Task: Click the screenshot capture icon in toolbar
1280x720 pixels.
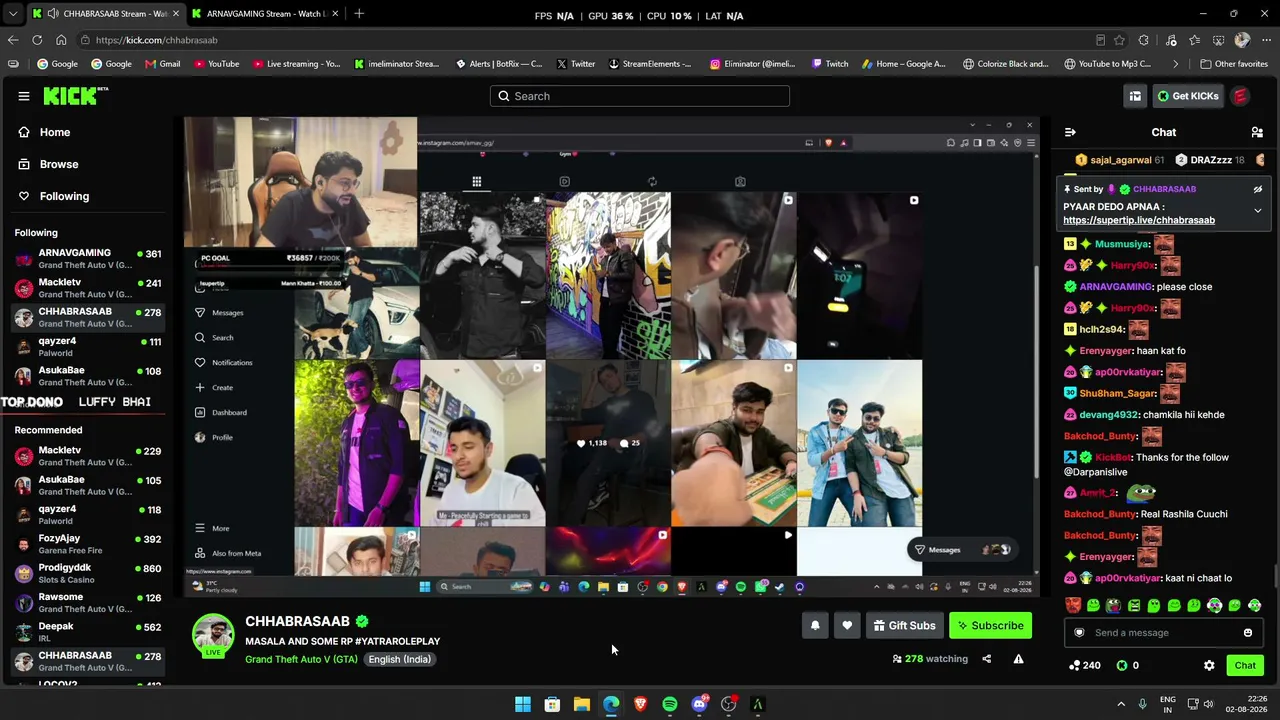Action: coord(1218,40)
